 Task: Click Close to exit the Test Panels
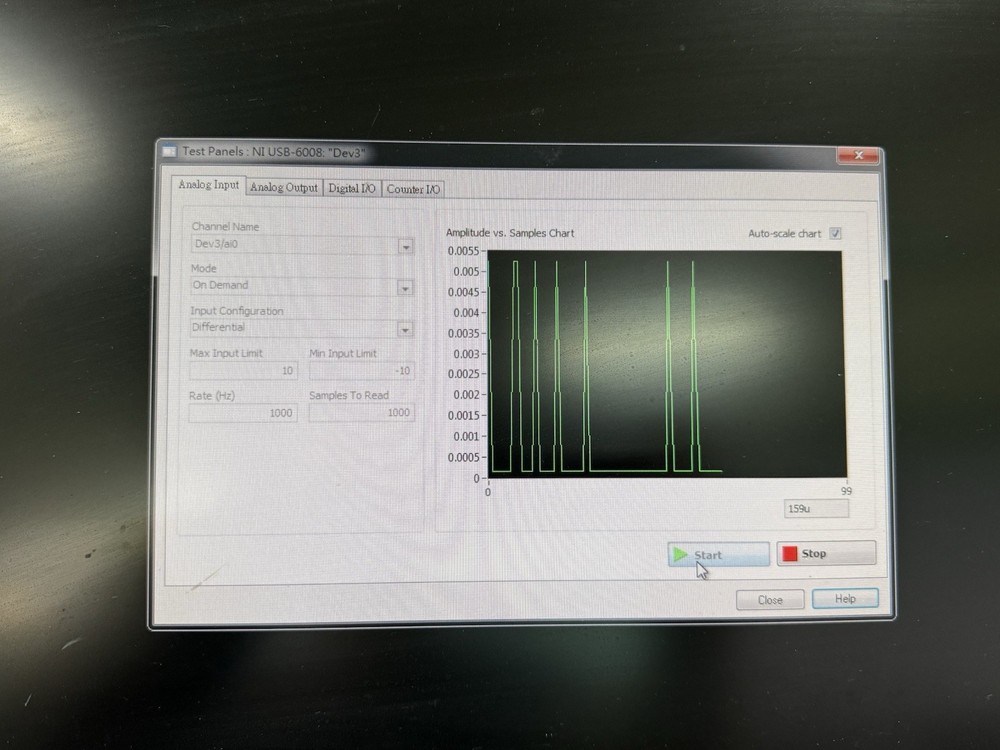click(x=769, y=600)
